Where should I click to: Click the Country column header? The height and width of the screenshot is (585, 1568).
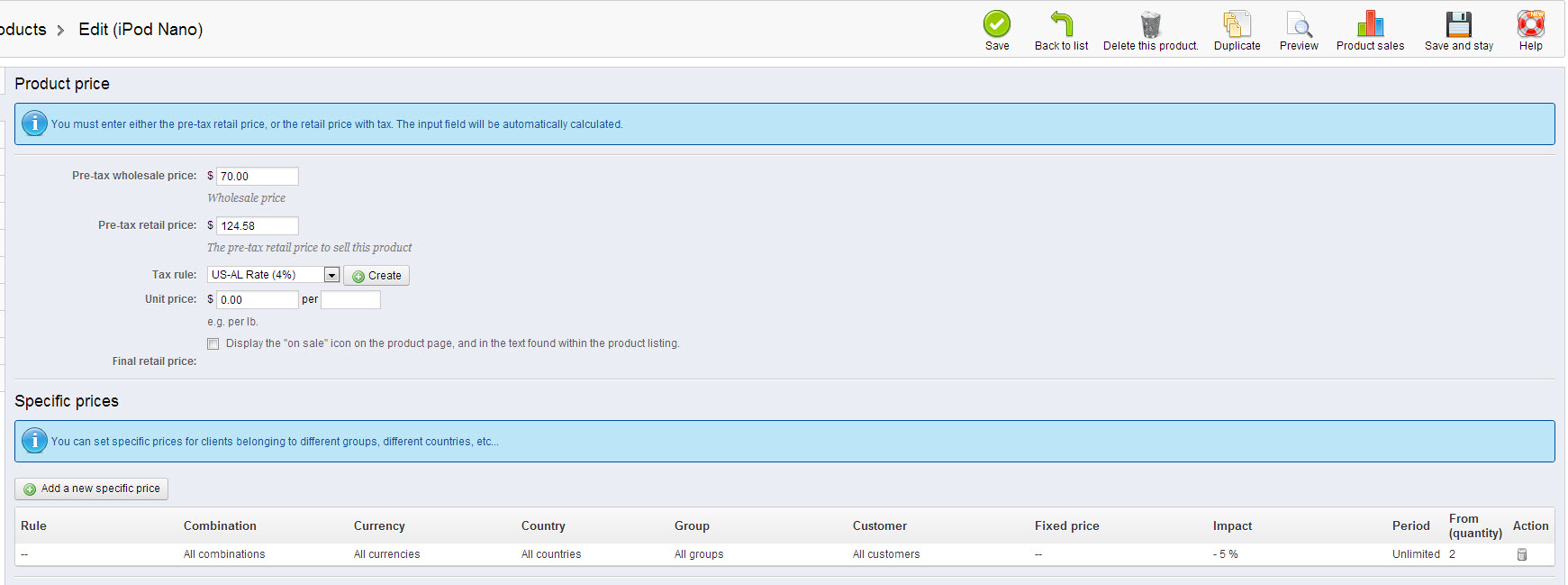pos(543,526)
